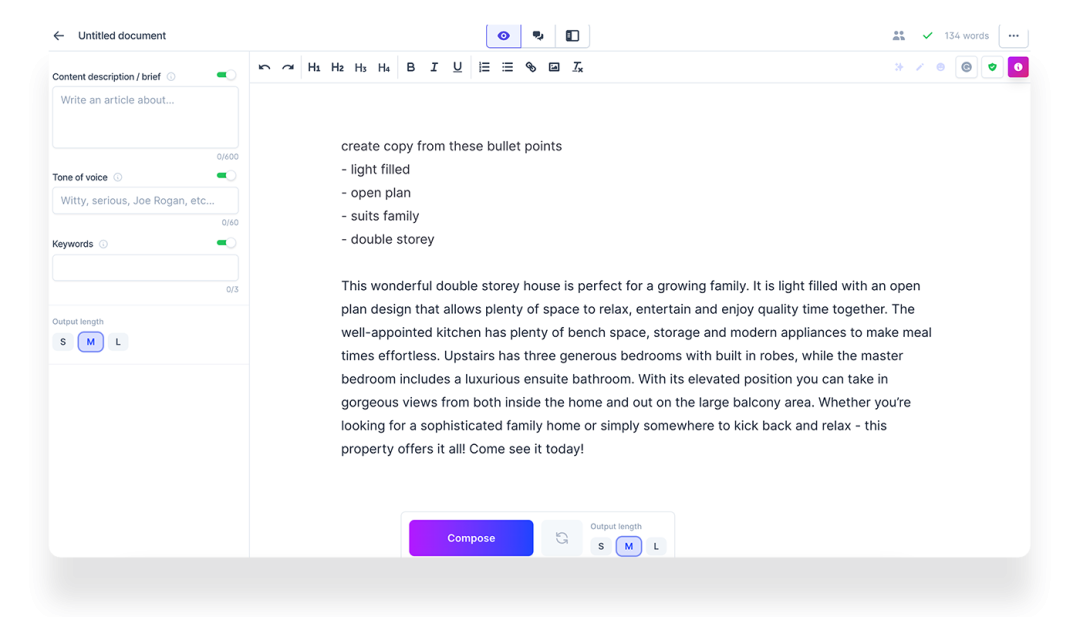Switch to the eye preview mode
Viewport: 1080px width, 617px height.
click(x=503, y=36)
